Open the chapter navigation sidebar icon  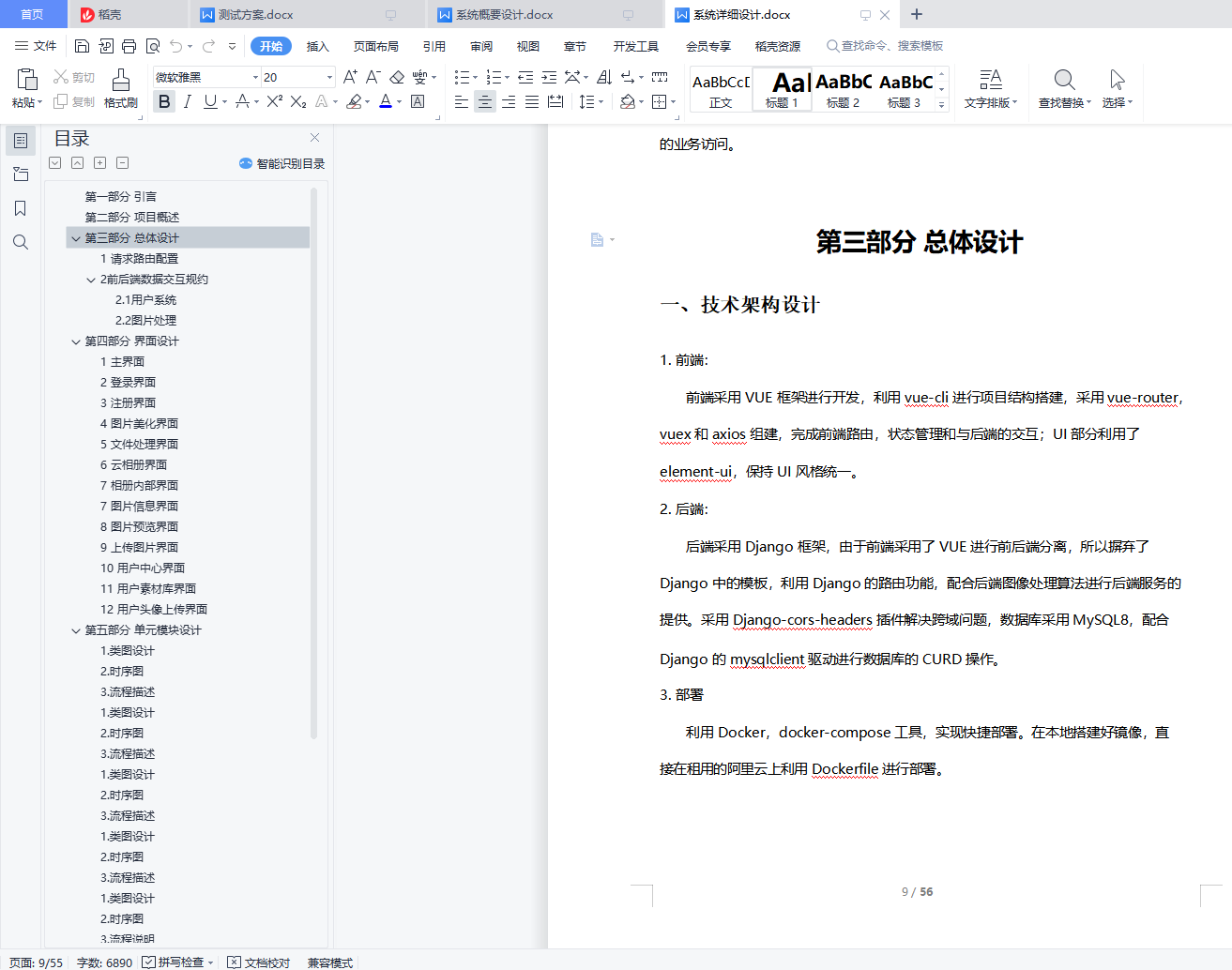(x=21, y=174)
